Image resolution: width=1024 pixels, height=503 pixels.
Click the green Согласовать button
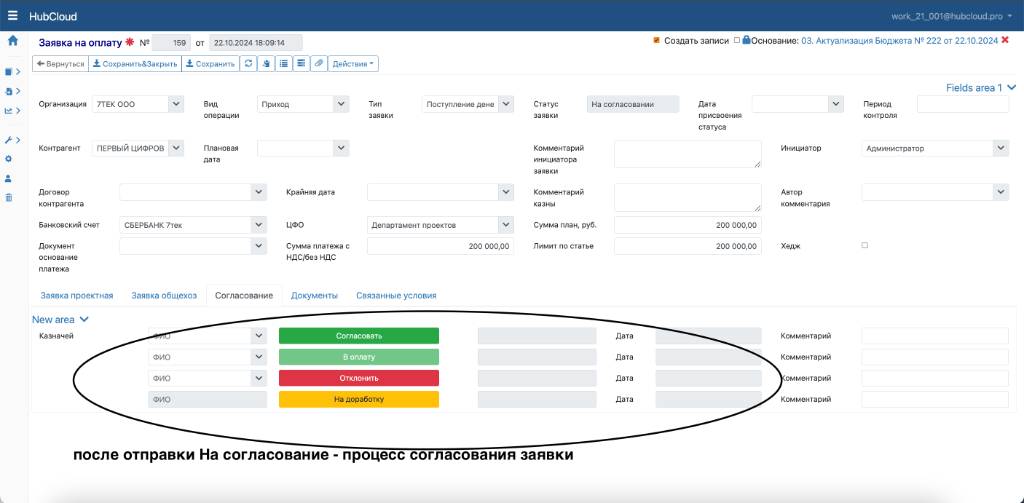point(359,336)
